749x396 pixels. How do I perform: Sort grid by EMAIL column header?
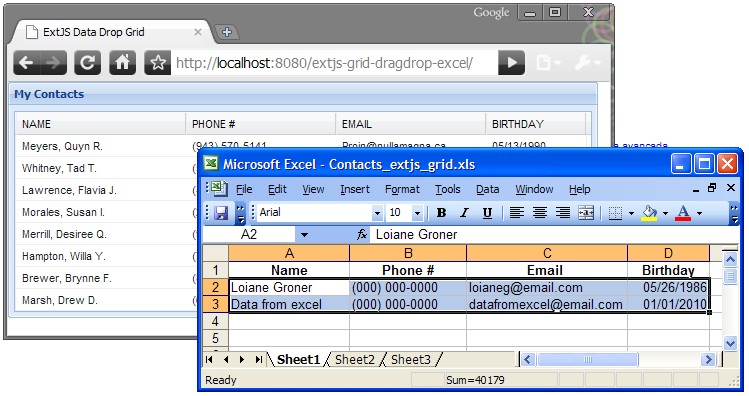(410, 124)
